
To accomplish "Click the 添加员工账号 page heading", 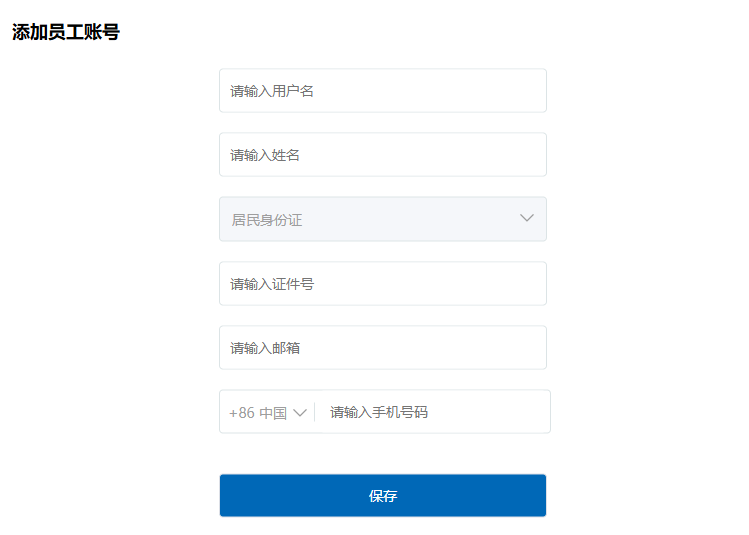I will pos(66,32).
